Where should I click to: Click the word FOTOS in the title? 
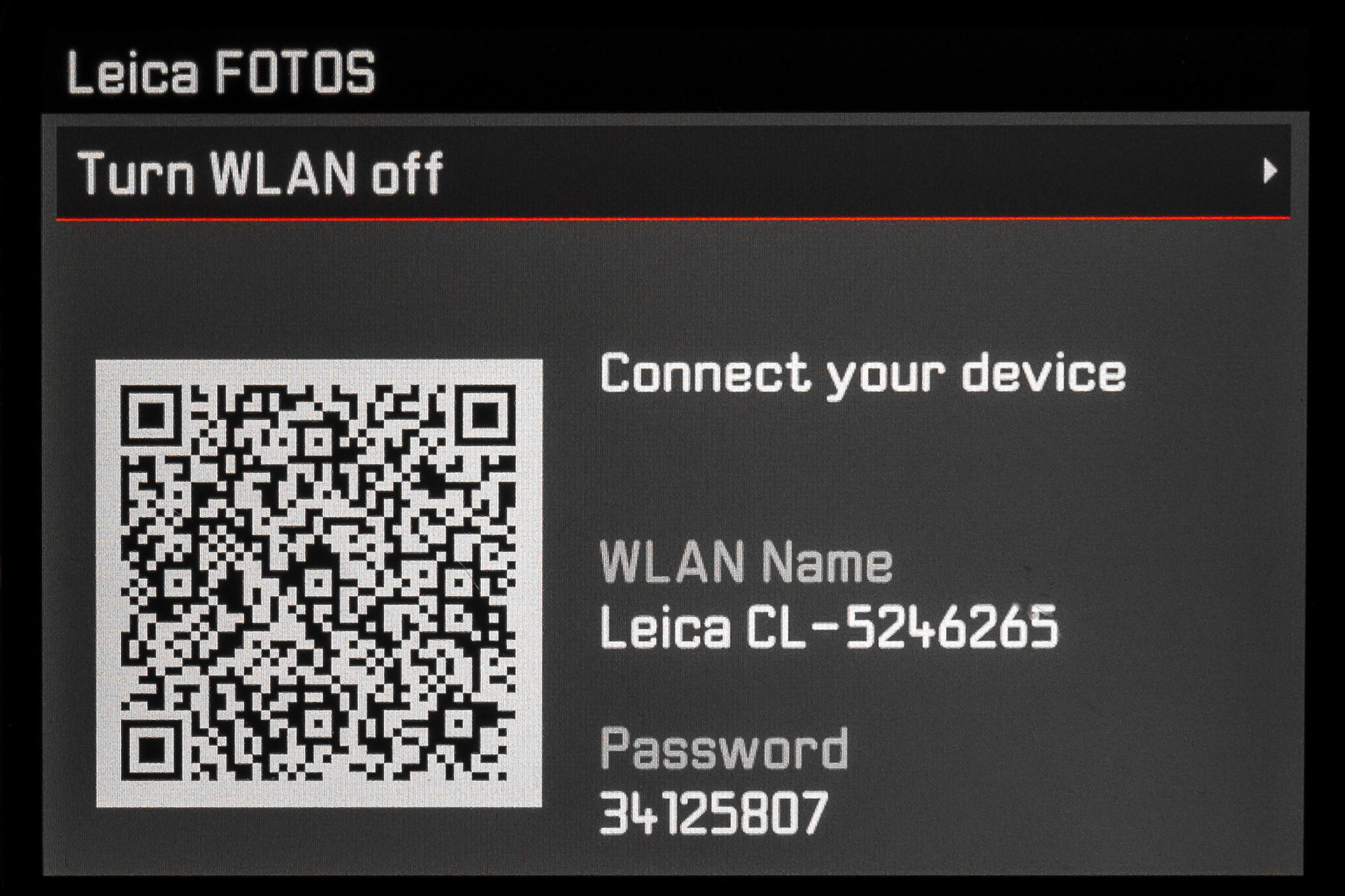[295, 71]
